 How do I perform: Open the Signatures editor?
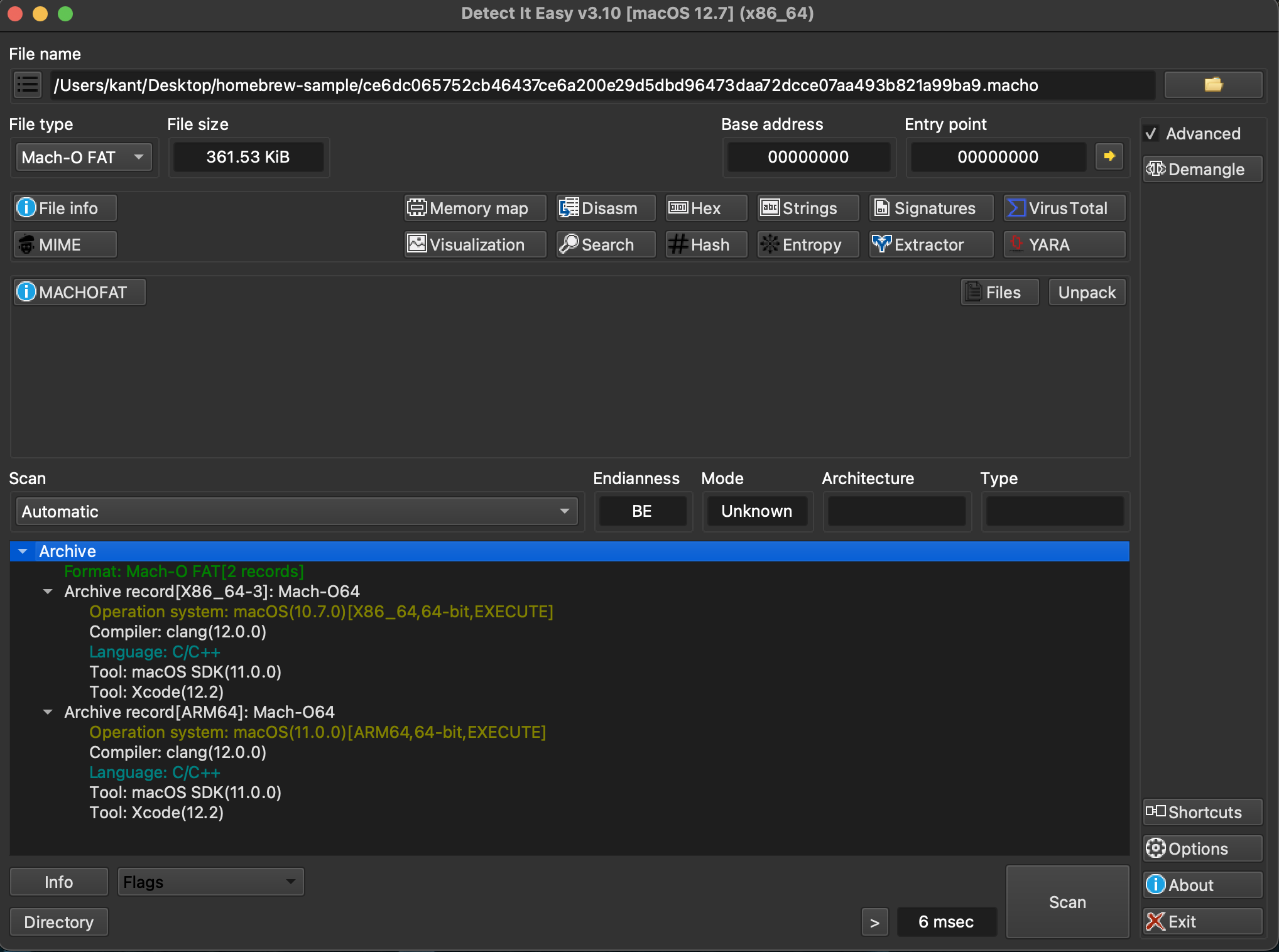(931, 208)
